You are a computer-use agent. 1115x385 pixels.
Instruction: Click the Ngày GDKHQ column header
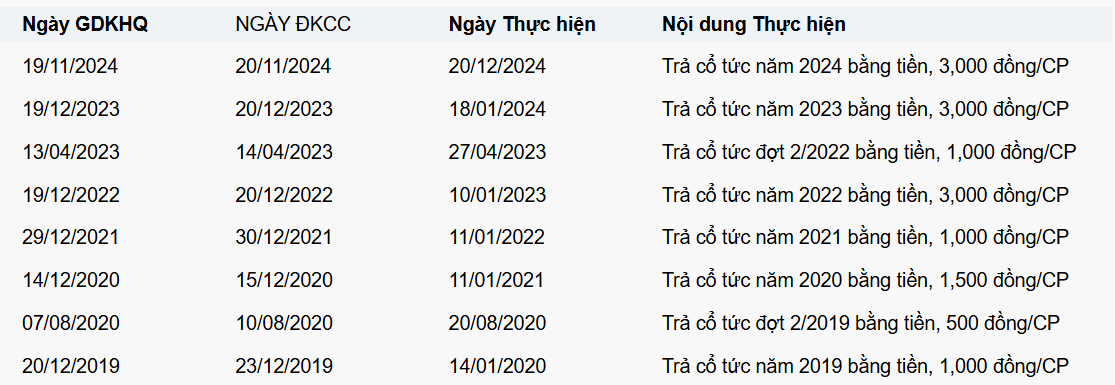pyautogui.click(x=85, y=24)
